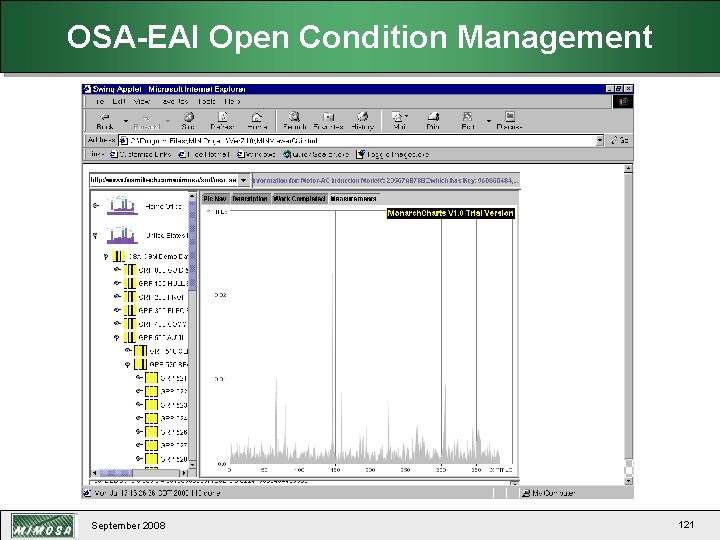
Task: Click the United States factory icon
Action: (122, 235)
